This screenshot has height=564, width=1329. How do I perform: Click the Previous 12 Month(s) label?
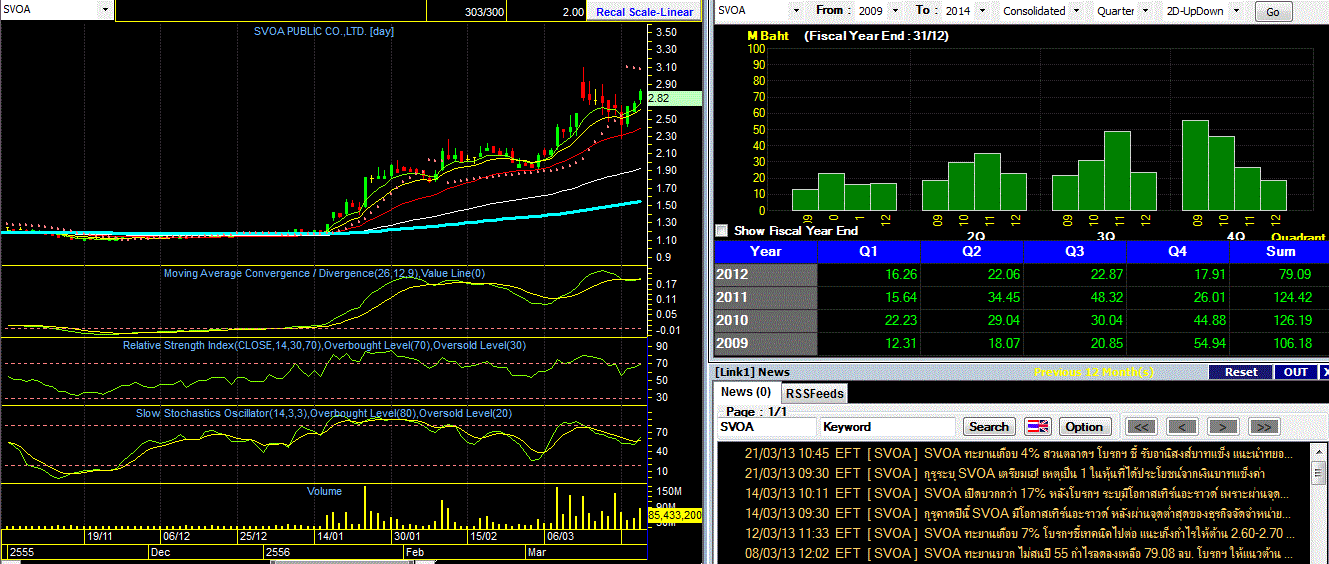pyautogui.click(x=1094, y=372)
